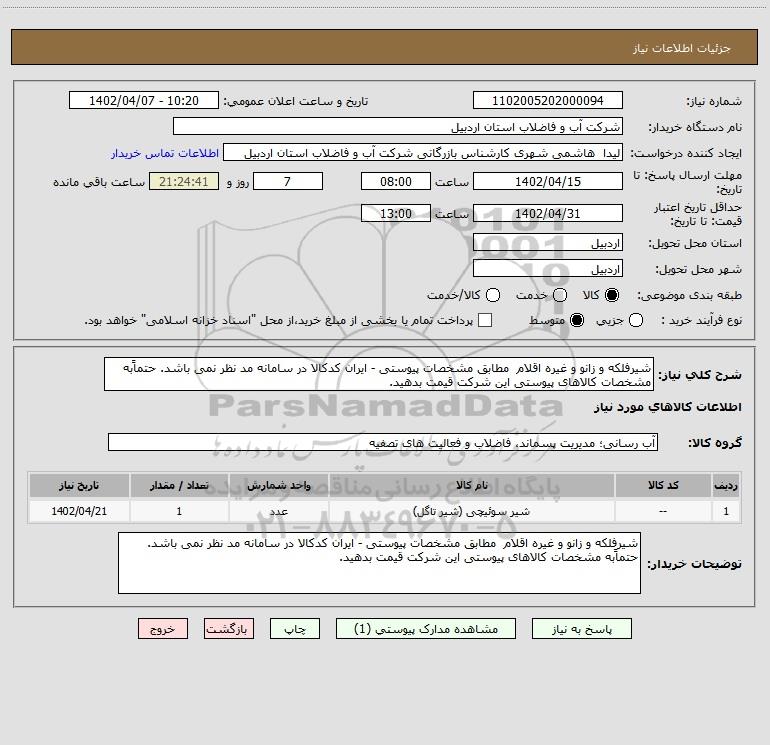Click the بازگشت back button

point(229,629)
